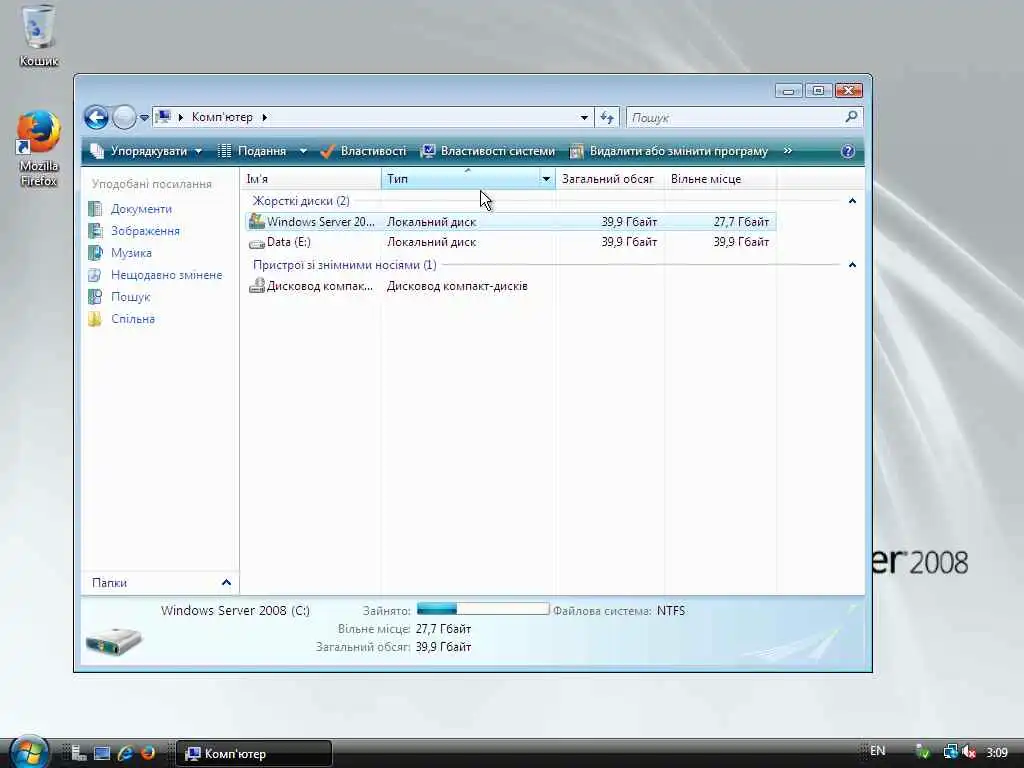Expand arrow after Комп'ютер breadcrumb
Screen dimensions: 1024x768
tap(264, 118)
